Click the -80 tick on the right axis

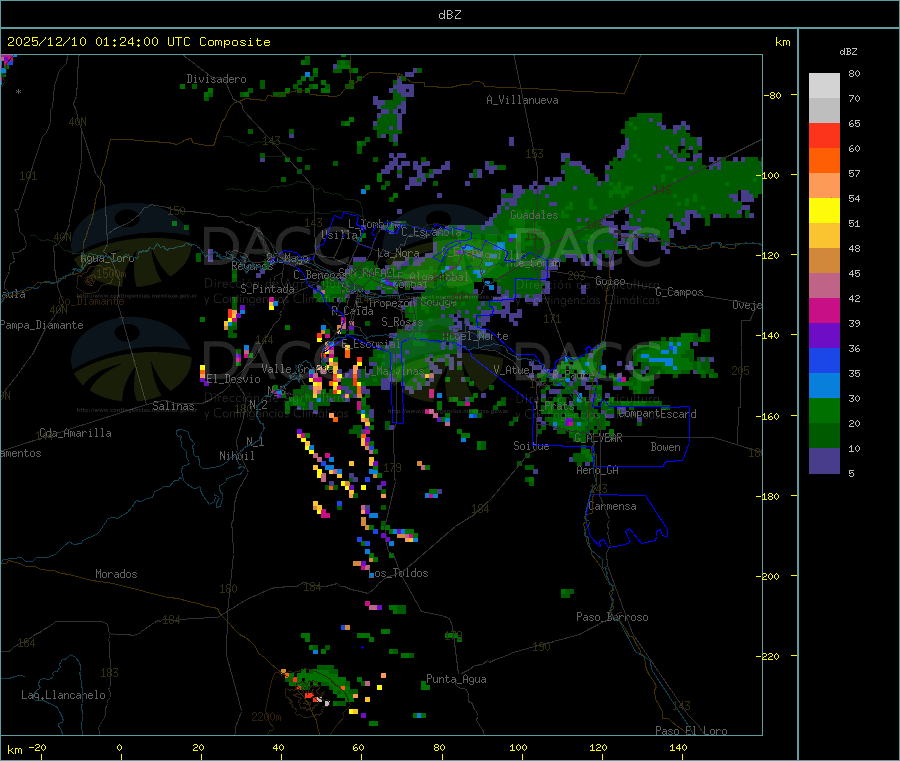point(773,95)
